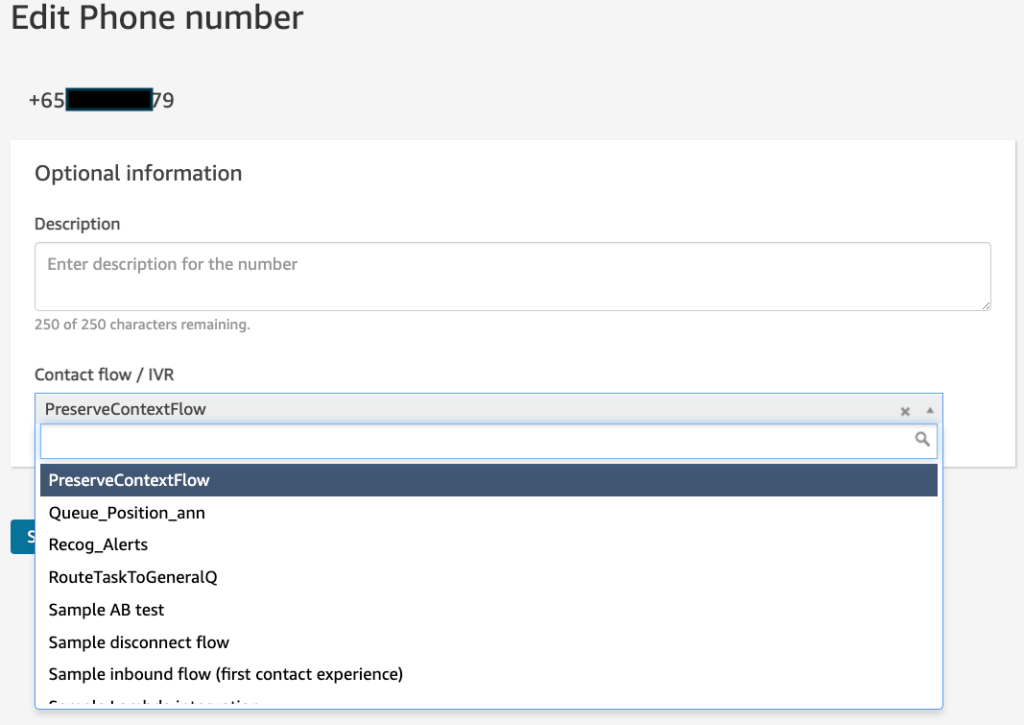Clear the selected PreserveContextFlow contact flow

tap(905, 410)
